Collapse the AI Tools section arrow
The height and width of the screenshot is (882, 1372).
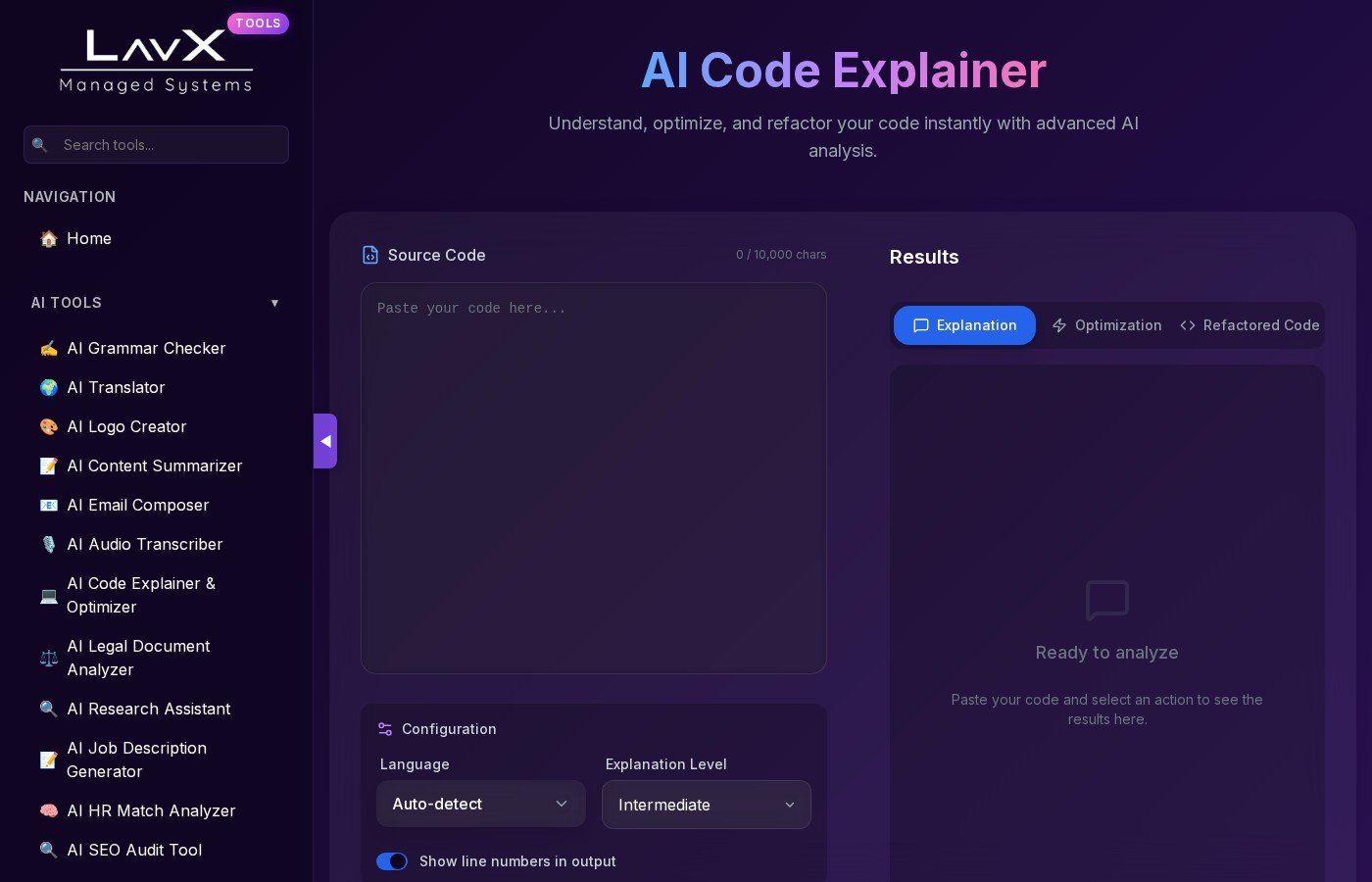pos(274,304)
